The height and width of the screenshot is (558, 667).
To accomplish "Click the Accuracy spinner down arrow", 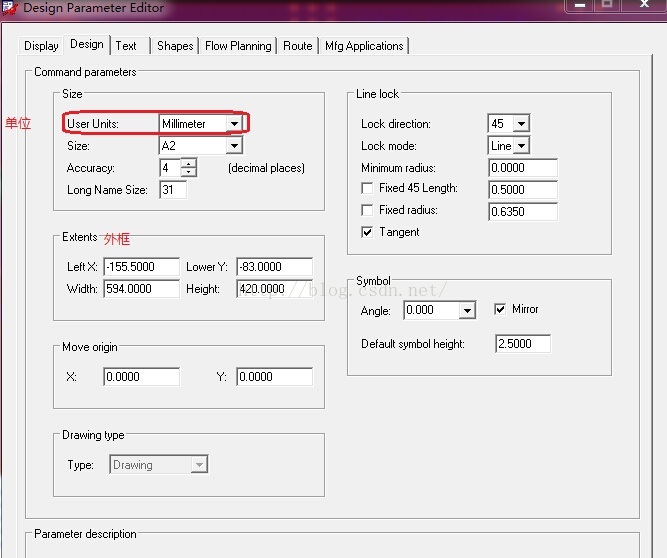I will (188, 173).
